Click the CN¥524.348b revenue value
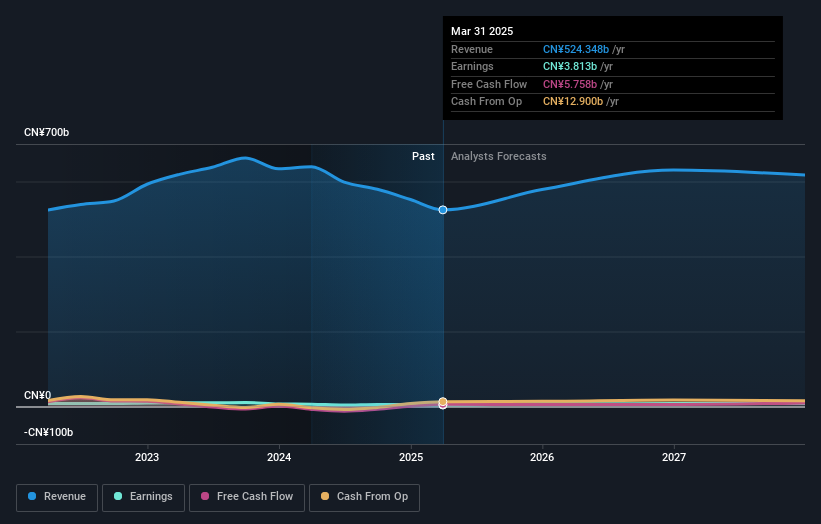 pyautogui.click(x=576, y=49)
